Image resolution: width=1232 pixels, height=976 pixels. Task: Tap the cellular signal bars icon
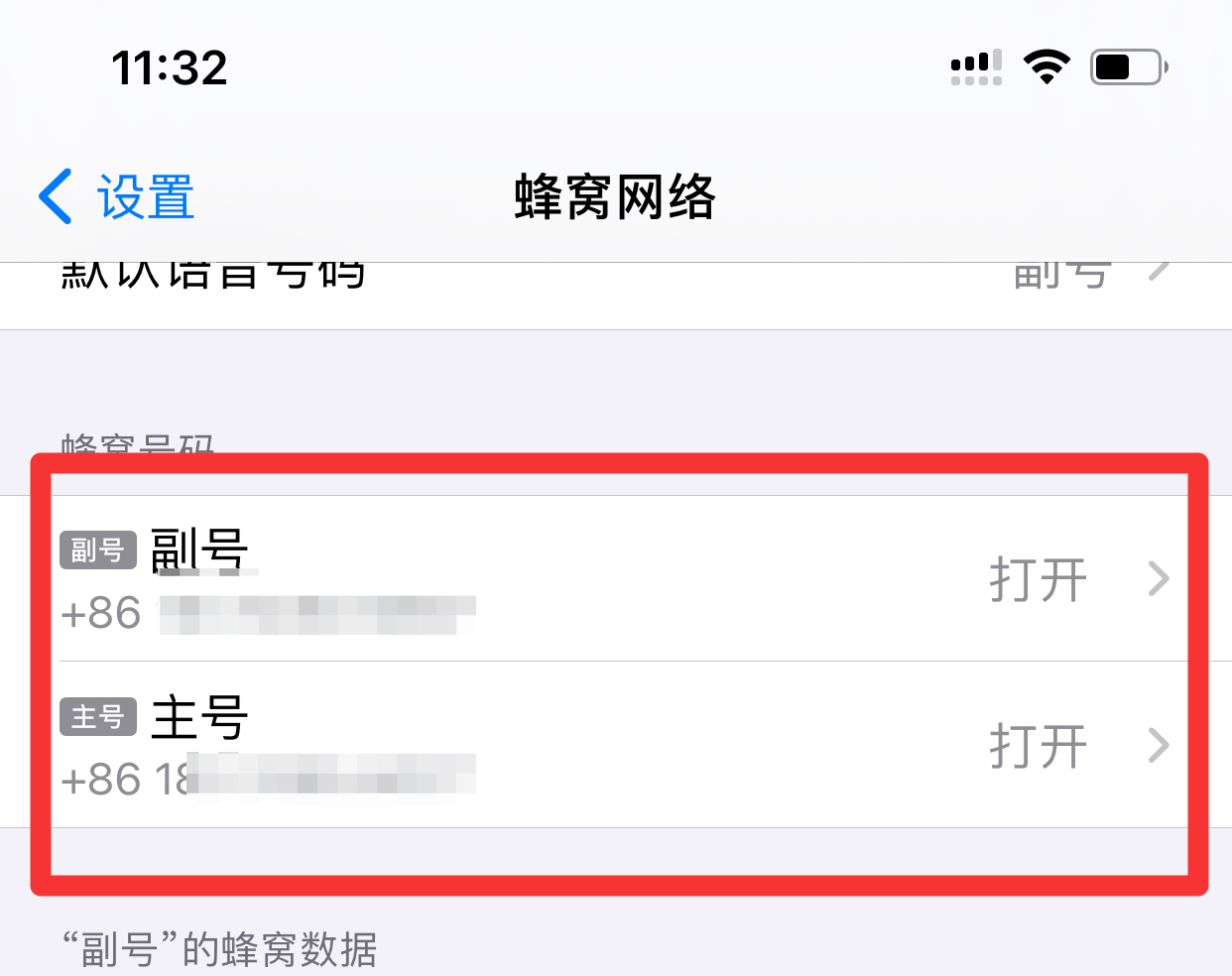coord(976,67)
